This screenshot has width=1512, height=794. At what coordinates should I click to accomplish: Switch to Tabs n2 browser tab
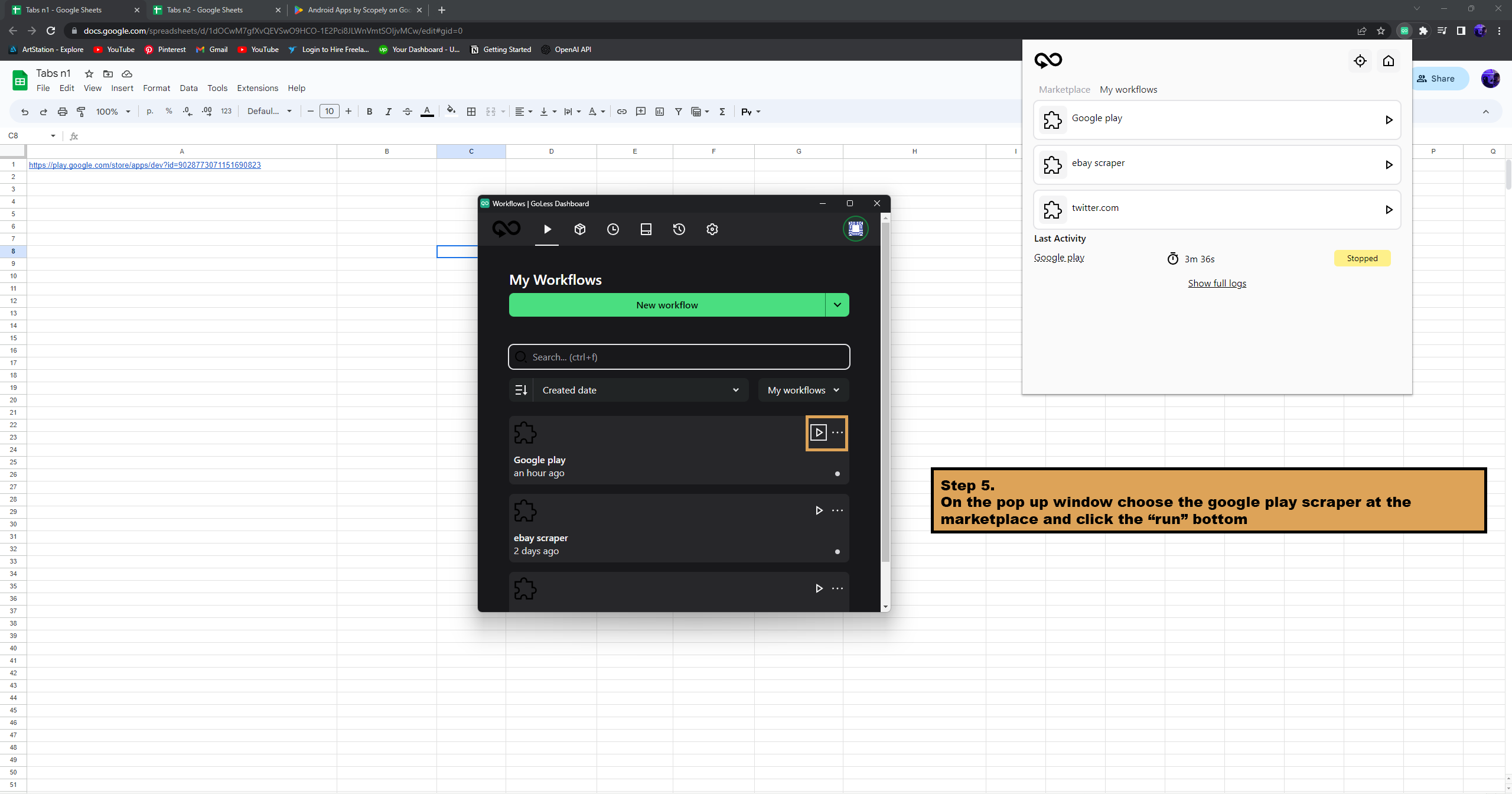pos(216,10)
